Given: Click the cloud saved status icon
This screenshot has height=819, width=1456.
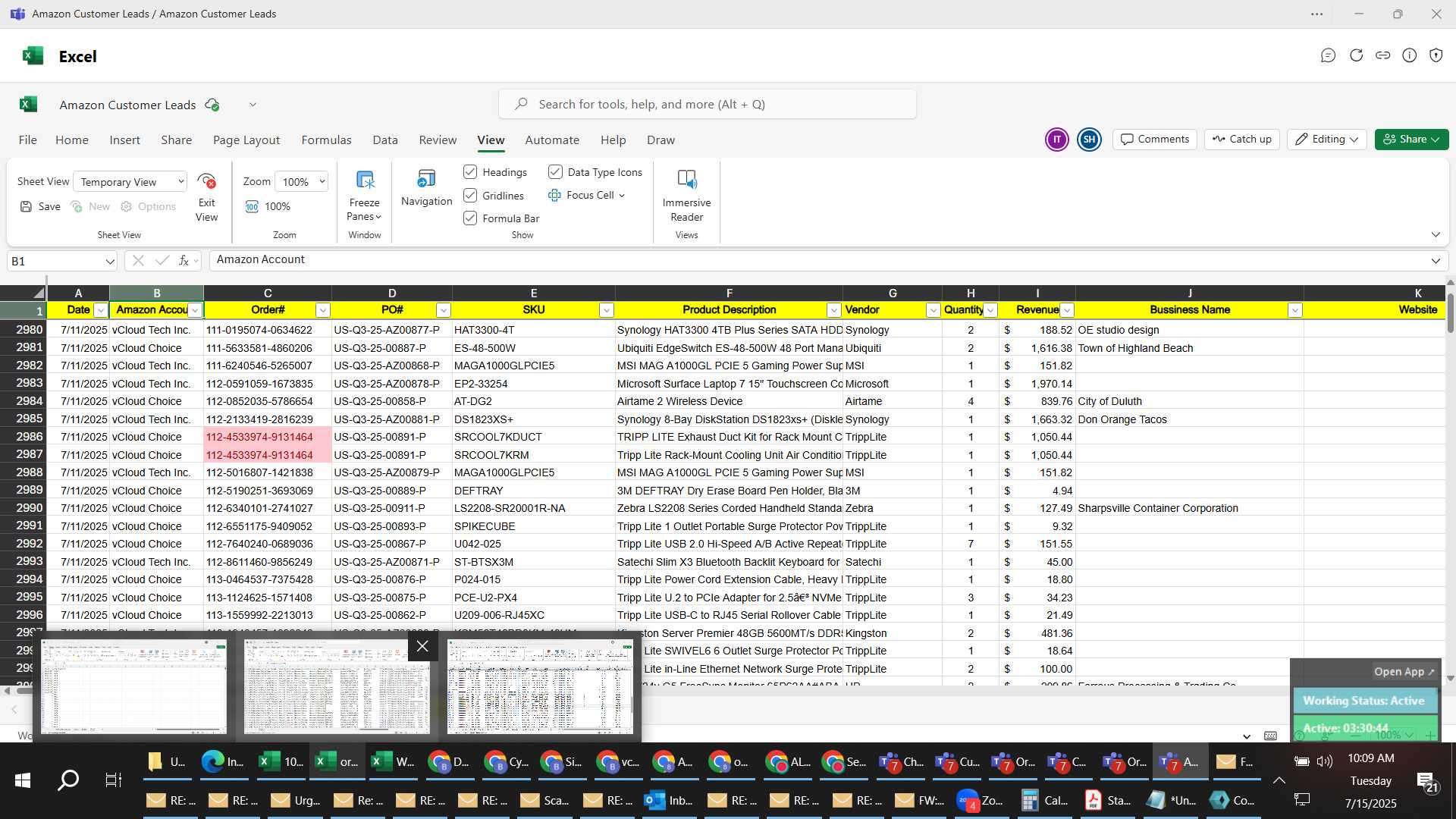Looking at the screenshot, I should 212,105.
